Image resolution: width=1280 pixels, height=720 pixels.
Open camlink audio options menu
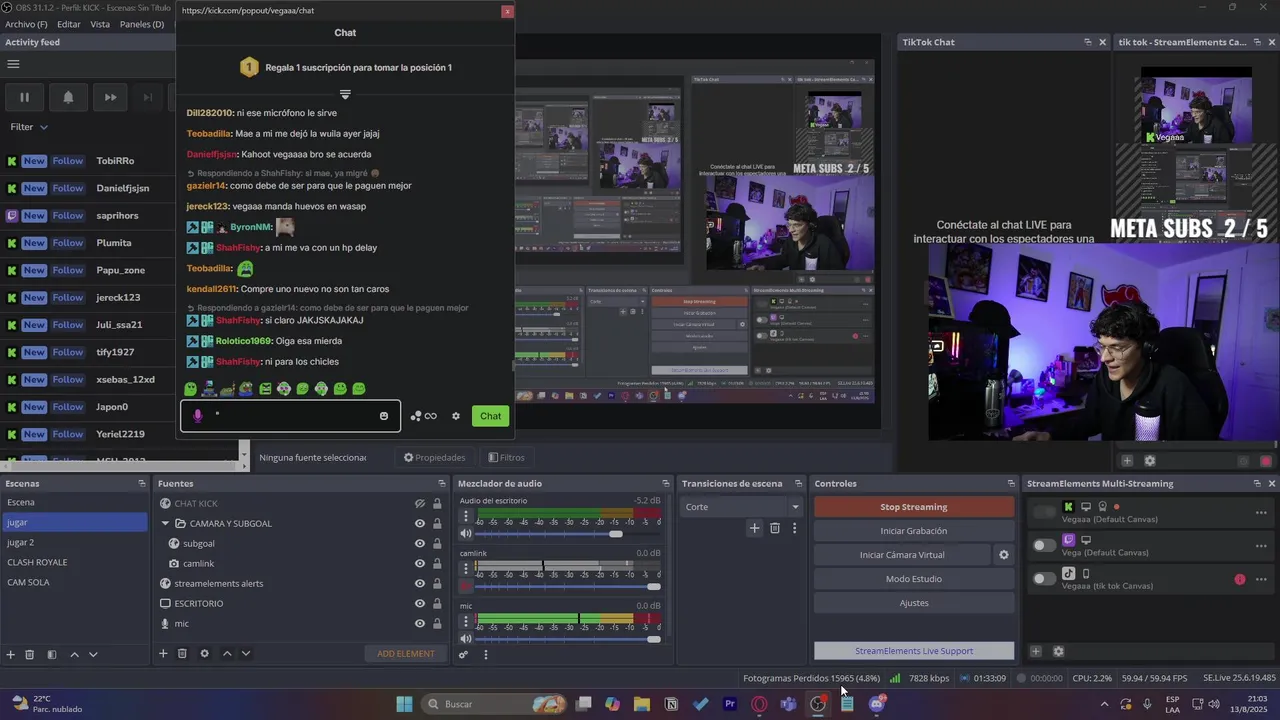tap(465, 570)
